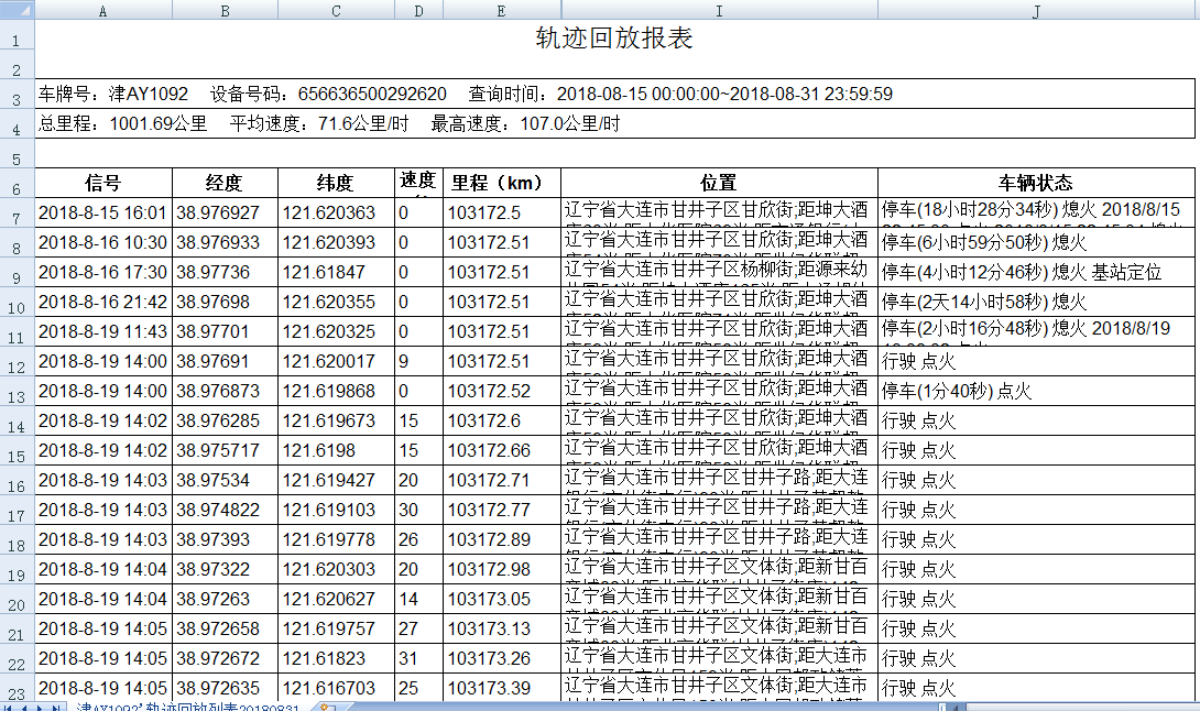Click the Select All corner triangle

point(17,11)
